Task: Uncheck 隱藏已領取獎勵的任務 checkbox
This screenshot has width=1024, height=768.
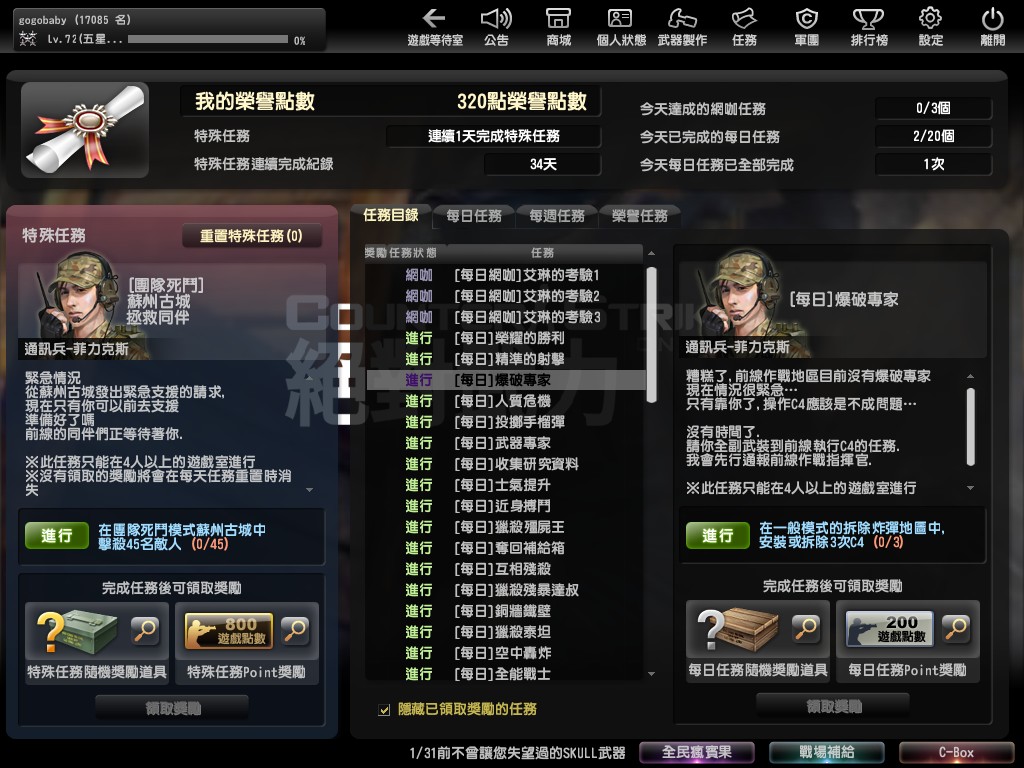Action: [384, 709]
